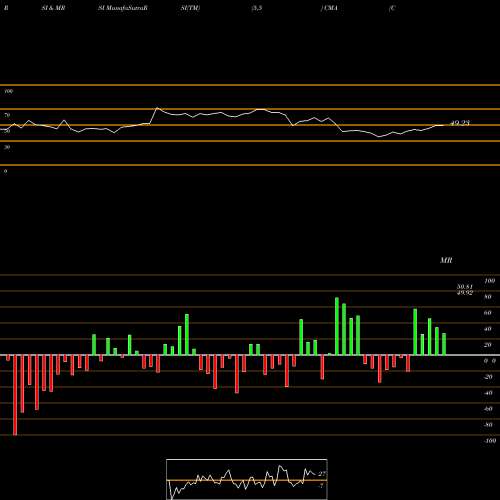The height and width of the screenshot is (500, 500).
Task: Click the "SI(TM)" header label
Action: coord(190,8)
